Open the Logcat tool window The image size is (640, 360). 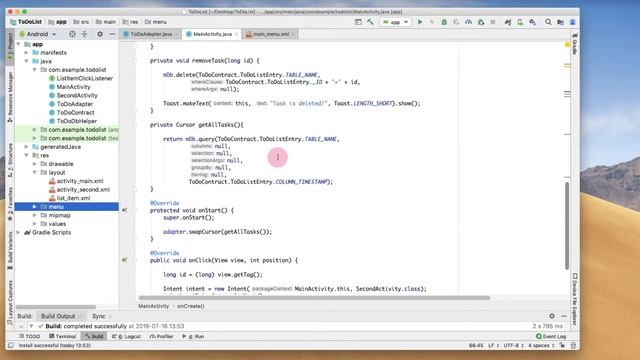click(127, 336)
